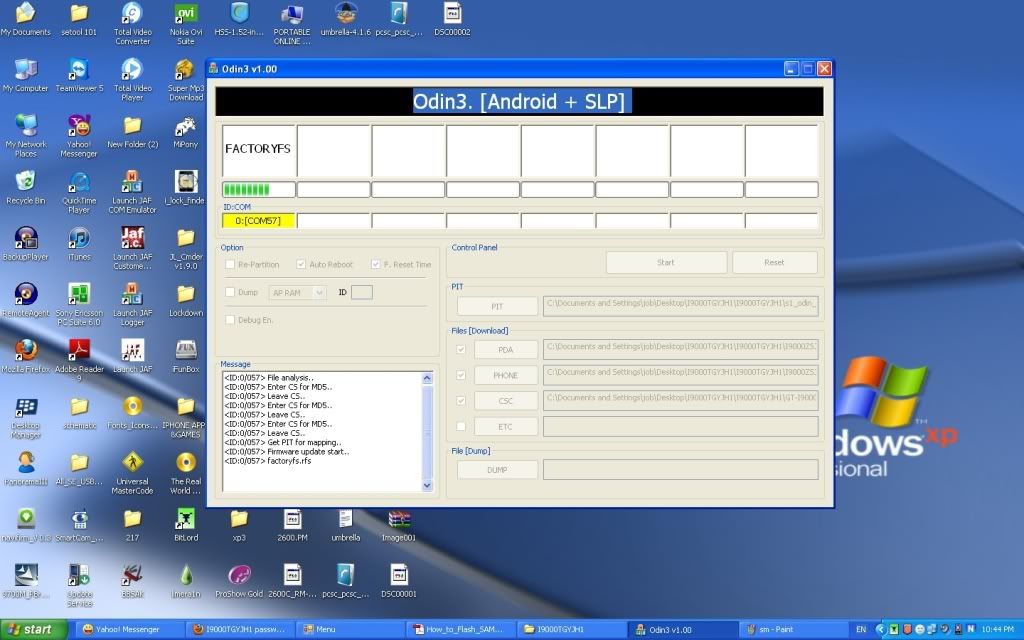Image resolution: width=1024 pixels, height=640 pixels.
Task: Open the Nokia Ovi Suite shortcut
Action: click(x=186, y=24)
